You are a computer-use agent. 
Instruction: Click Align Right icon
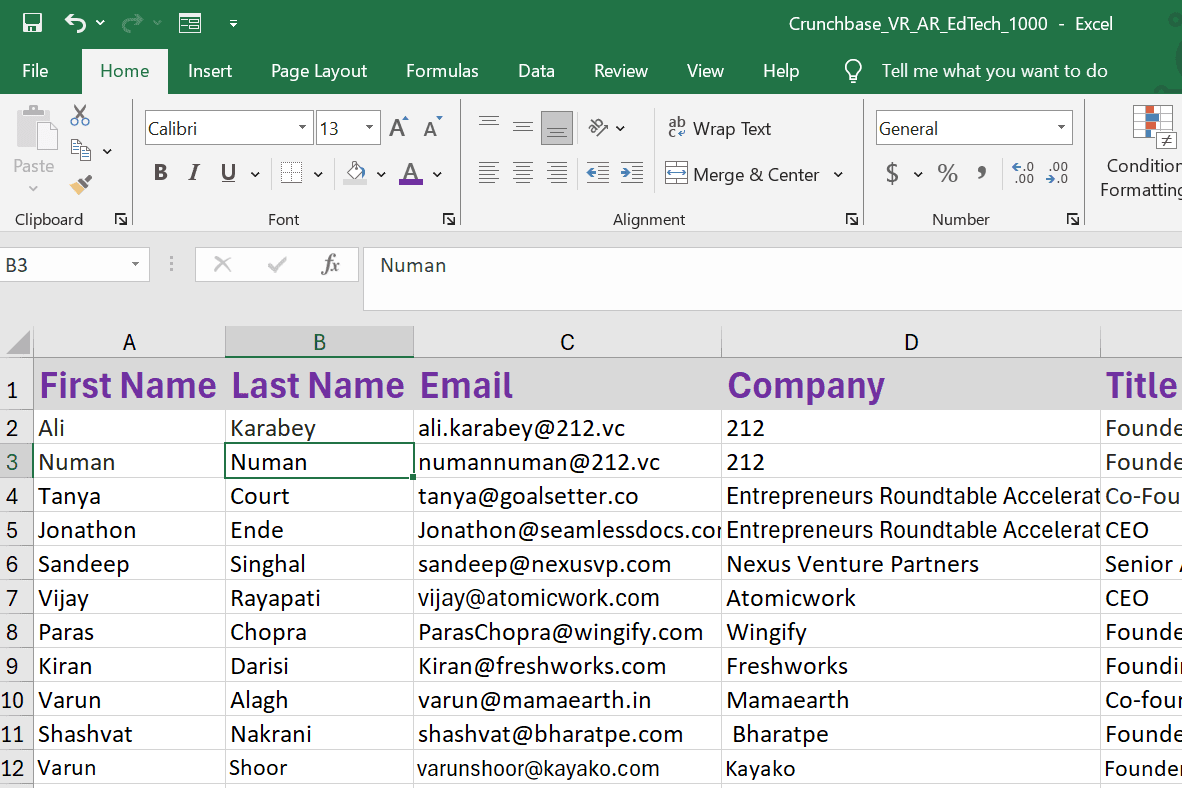tap(557, 173)
